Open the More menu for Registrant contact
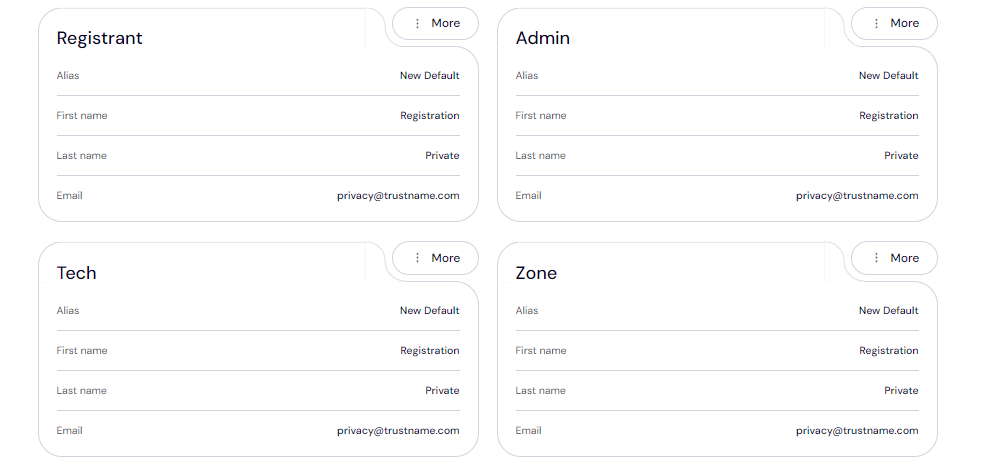Screen dimensions: 989x469 point(435,23)
